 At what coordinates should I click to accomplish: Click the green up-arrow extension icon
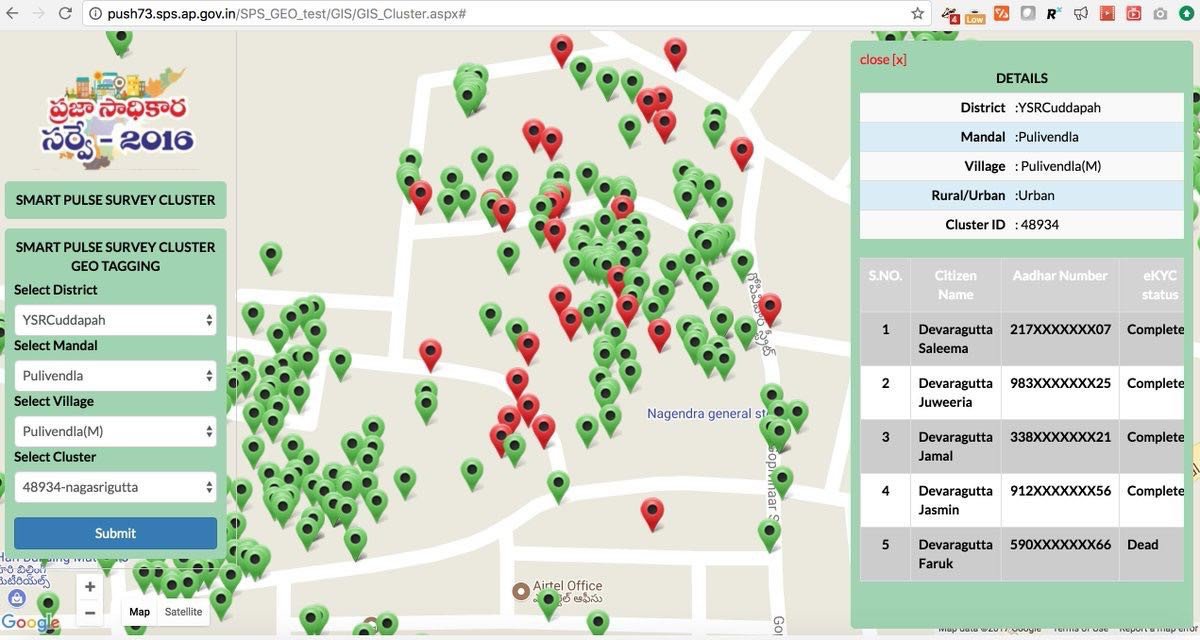tap(1187, 14)
